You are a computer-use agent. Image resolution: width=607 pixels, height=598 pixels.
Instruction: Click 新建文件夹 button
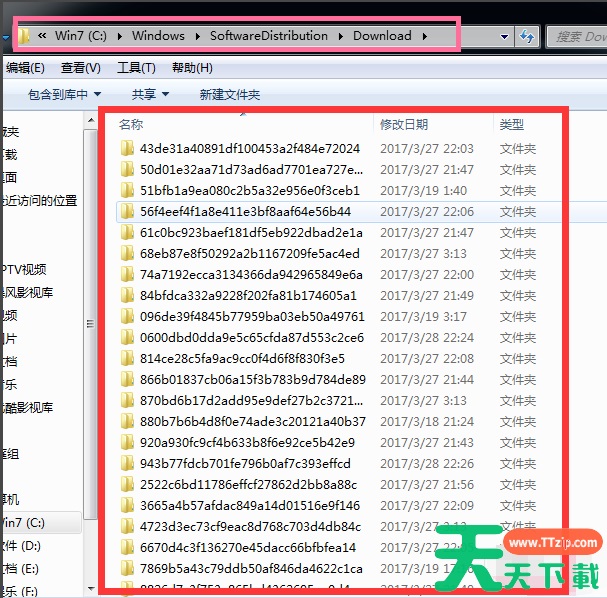pyautogui.click(x=230, y=94)
